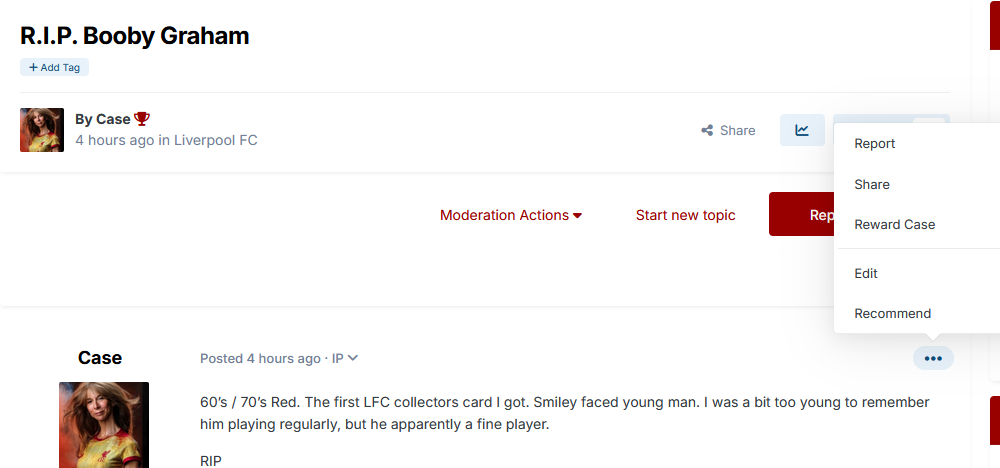Click the trophy icon next to By Case

point(142,119)
